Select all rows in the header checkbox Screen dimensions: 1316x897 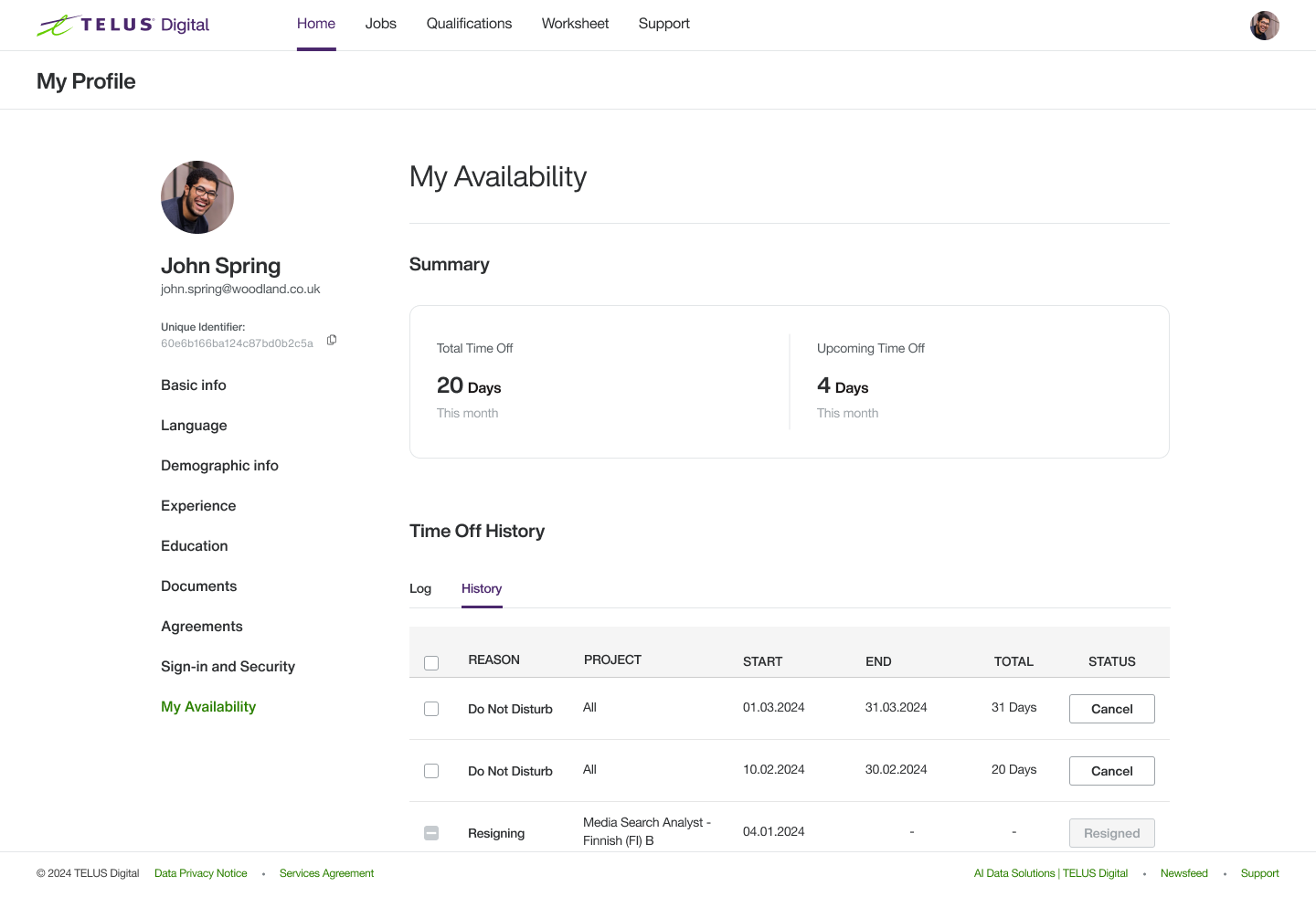(x=431, y=662)
